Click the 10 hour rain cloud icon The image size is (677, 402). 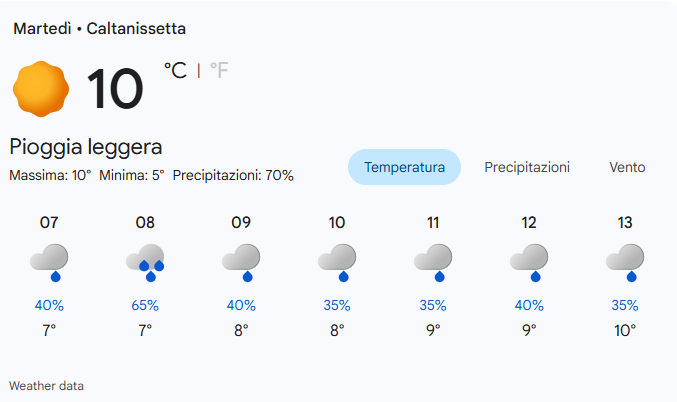click(x=337, y=261)
